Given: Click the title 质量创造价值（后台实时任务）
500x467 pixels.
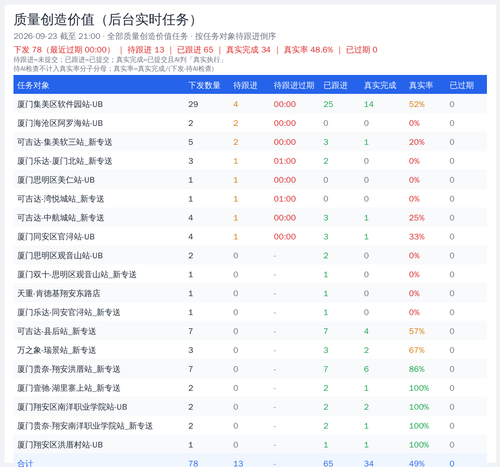Looking at the screenshot, I should point(105,20).
